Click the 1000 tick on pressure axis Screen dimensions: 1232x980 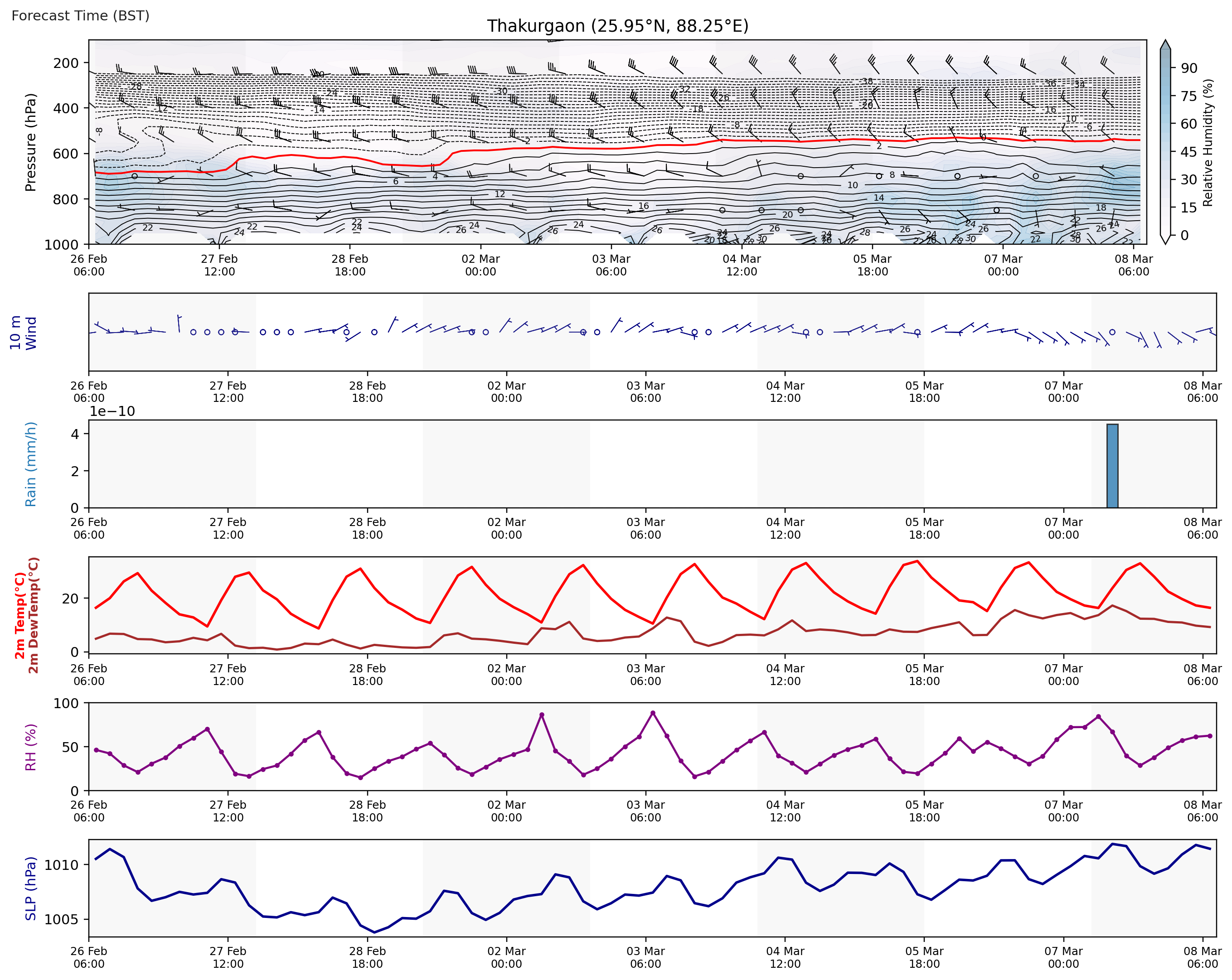(x=61, y=244)
